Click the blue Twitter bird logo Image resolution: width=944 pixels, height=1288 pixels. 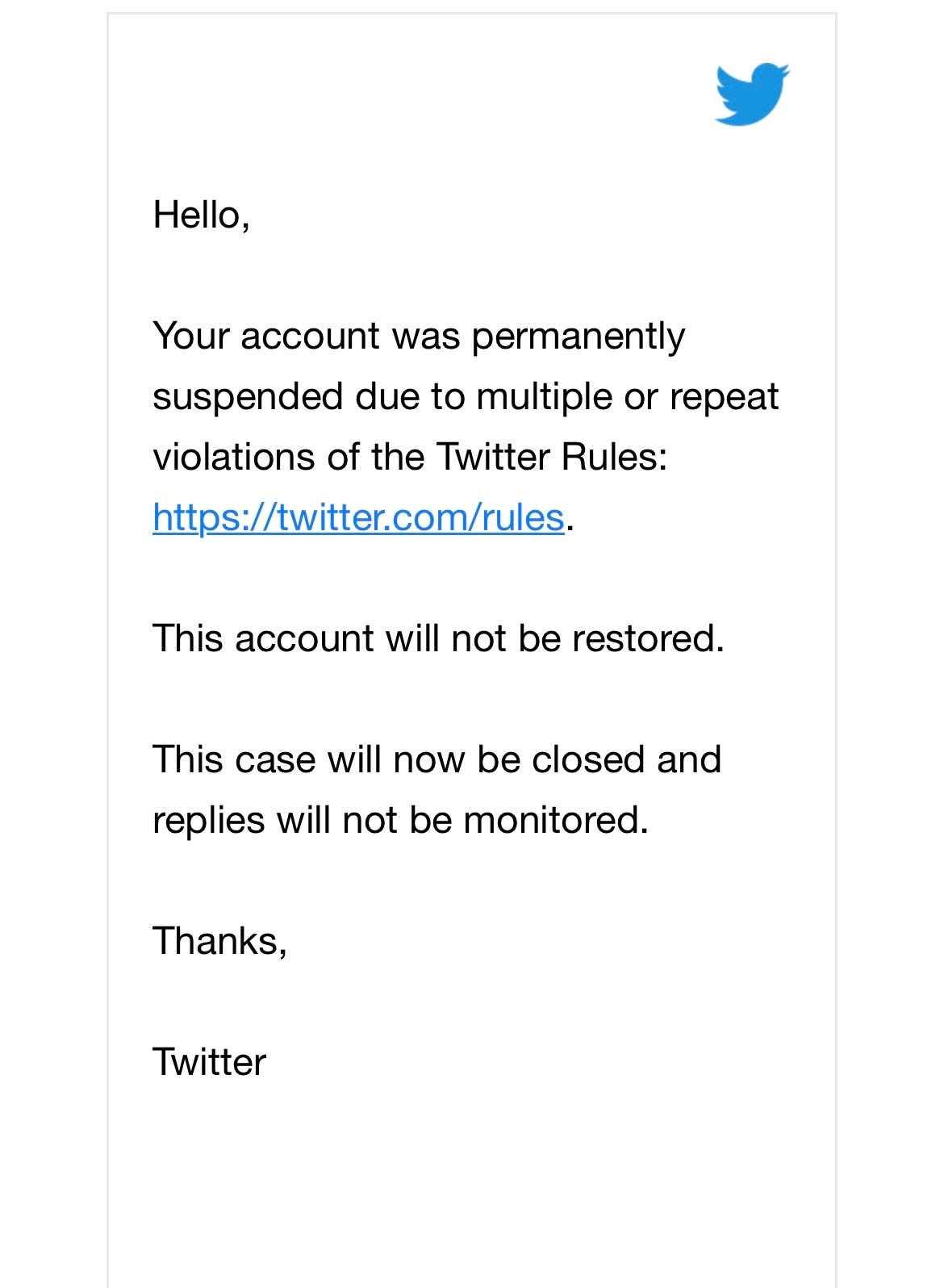pyautogui.click(x=751, y=94)
